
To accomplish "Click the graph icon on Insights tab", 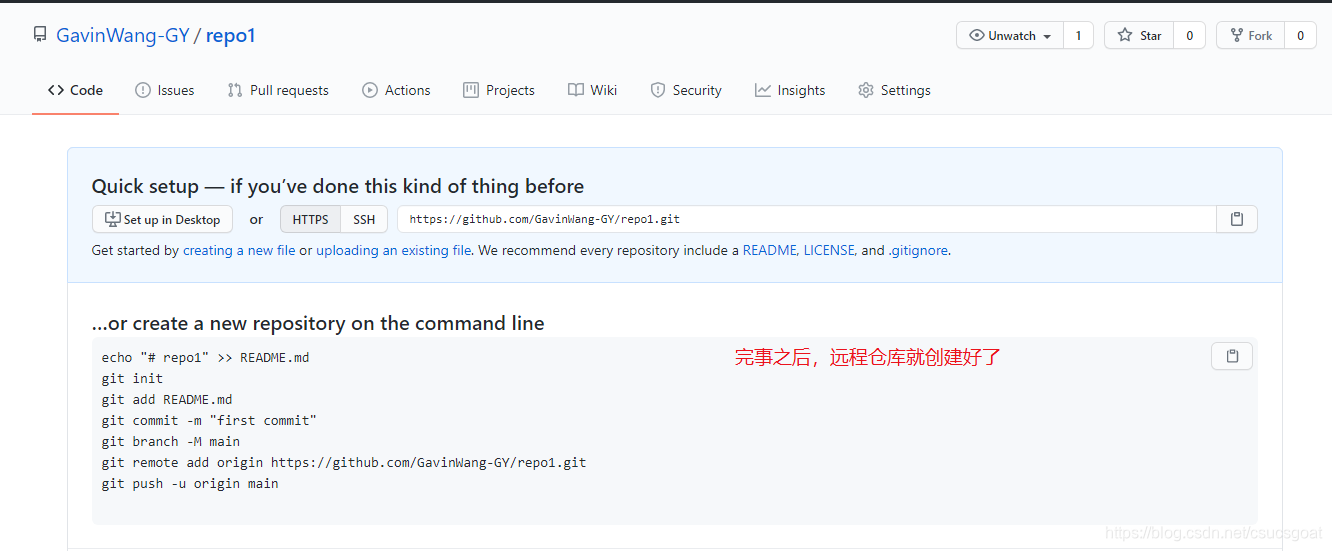I will click(x=763, y=90).
